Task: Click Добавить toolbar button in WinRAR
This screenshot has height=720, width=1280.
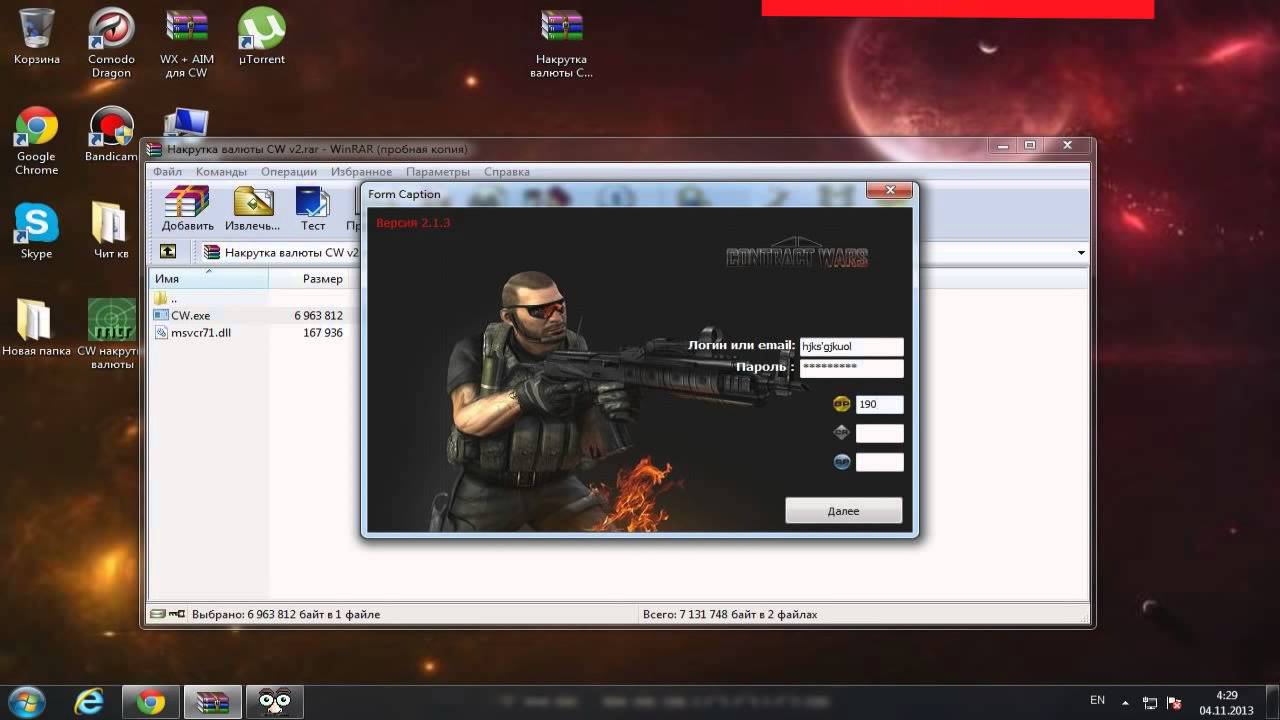Action: coord(187,209)
